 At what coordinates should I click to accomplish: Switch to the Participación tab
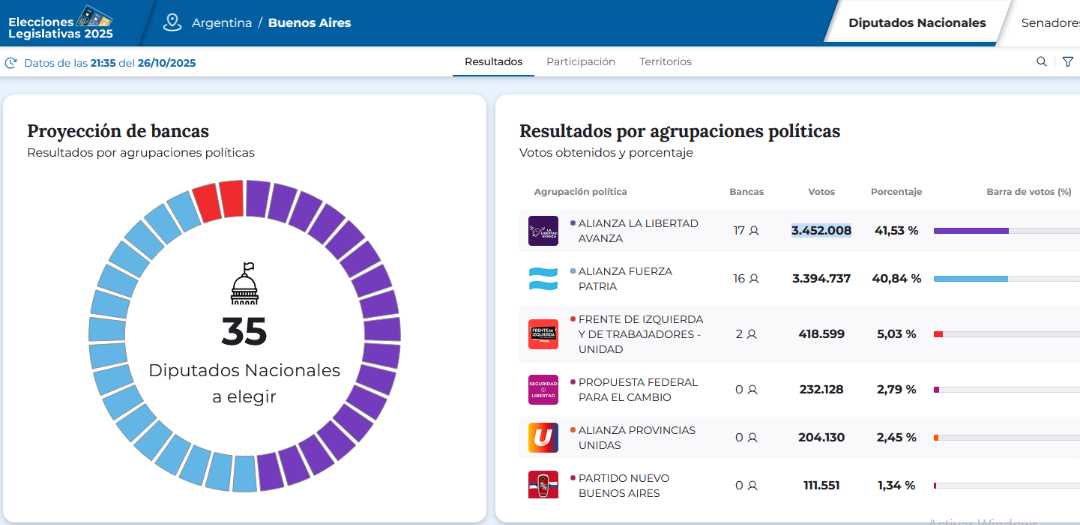pyautogui.click(x=580, y=62)
